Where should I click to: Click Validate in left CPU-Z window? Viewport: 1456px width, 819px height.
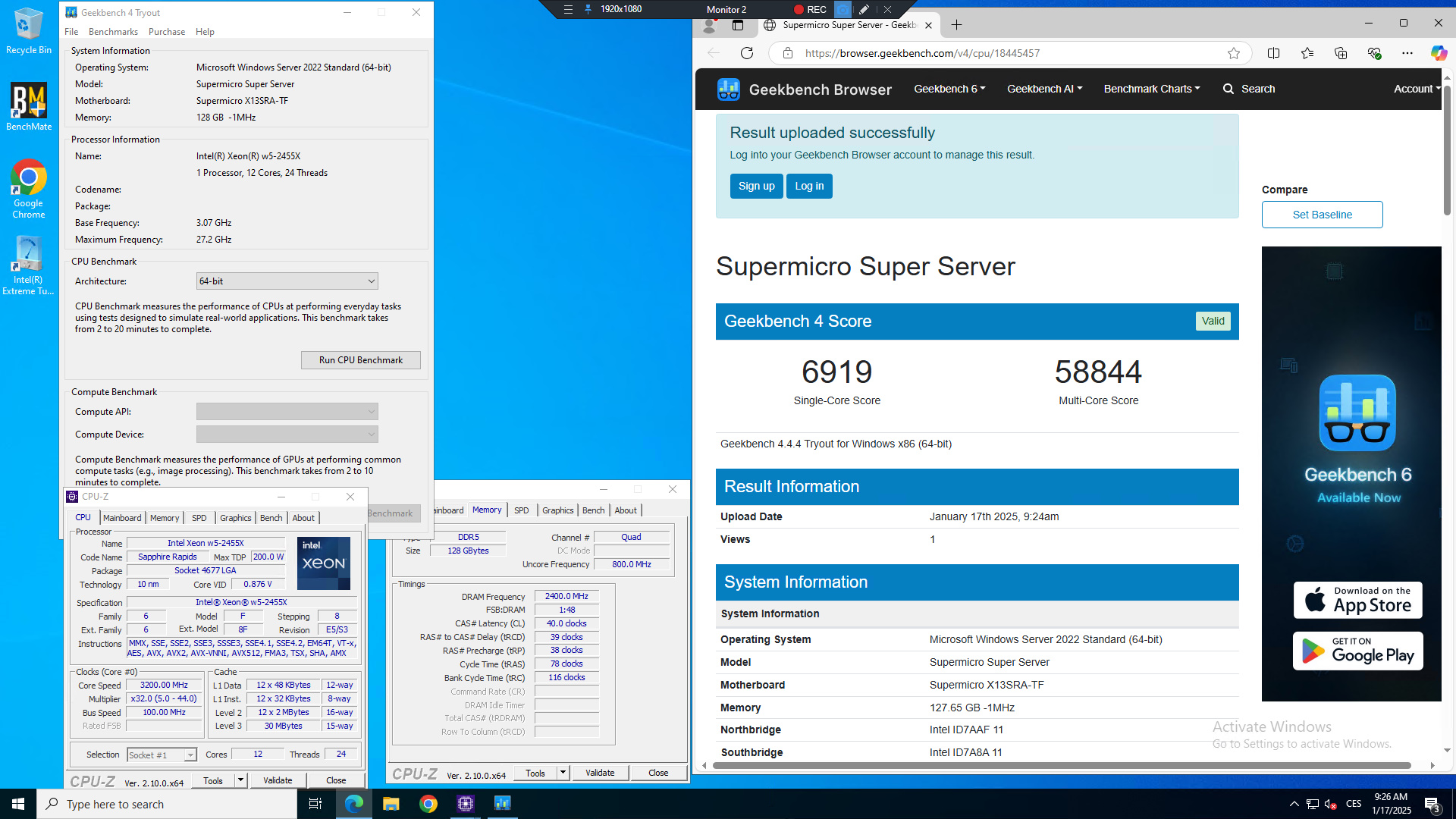click(x=278, y=780)
